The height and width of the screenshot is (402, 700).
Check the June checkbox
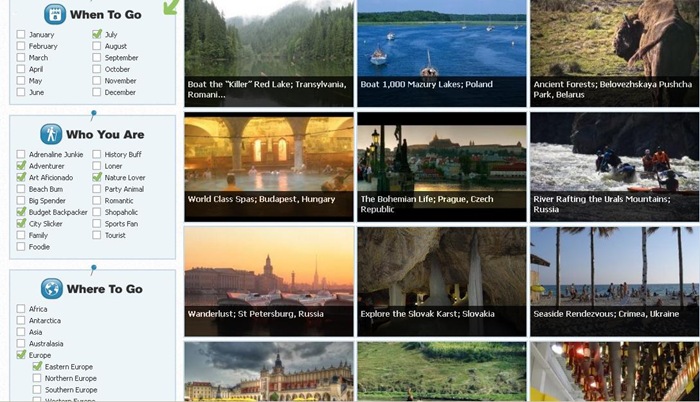21,92
